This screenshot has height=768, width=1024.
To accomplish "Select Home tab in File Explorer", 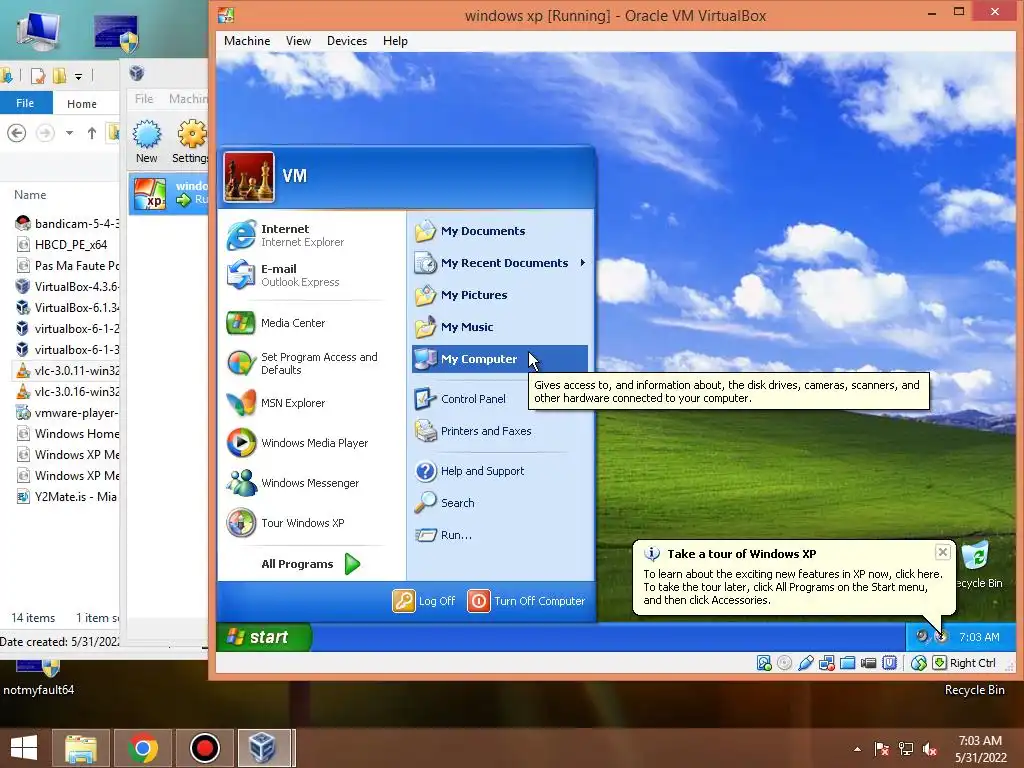I will click(x=82, y=103).
